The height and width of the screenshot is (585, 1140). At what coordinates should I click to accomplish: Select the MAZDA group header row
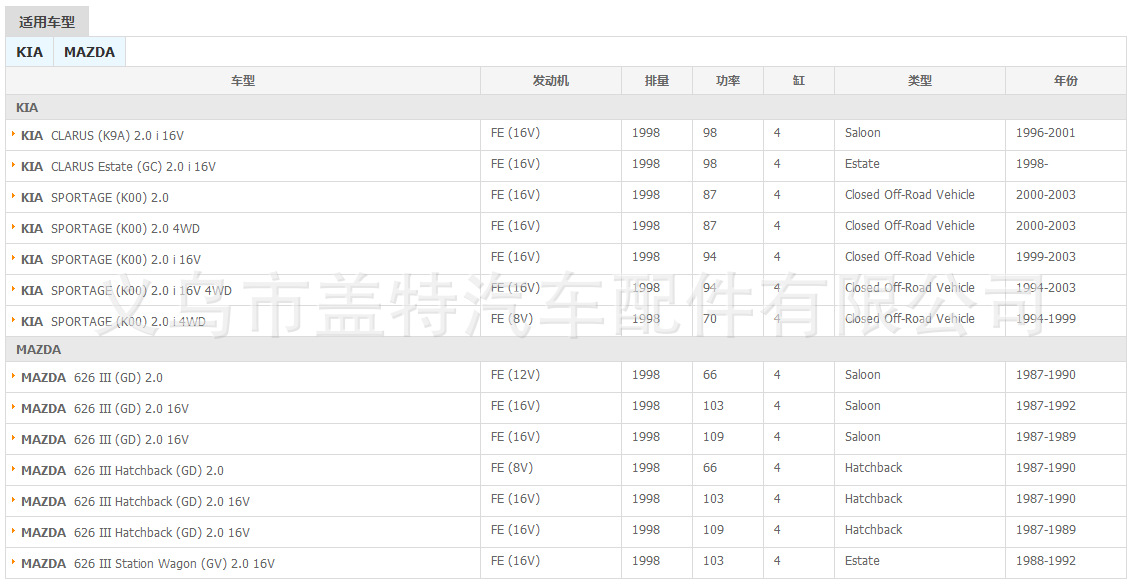(566, 350)
